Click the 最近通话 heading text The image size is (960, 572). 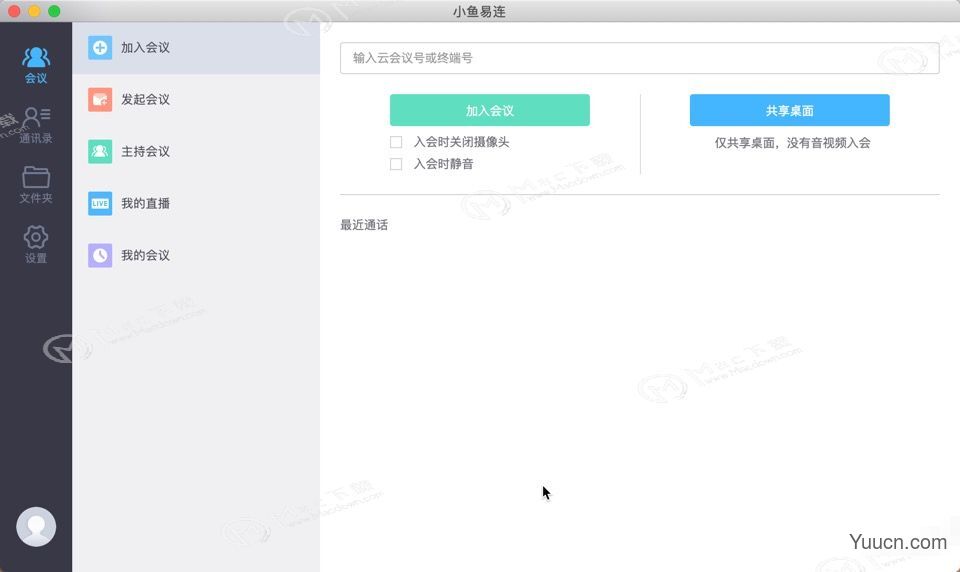point(364,225)
